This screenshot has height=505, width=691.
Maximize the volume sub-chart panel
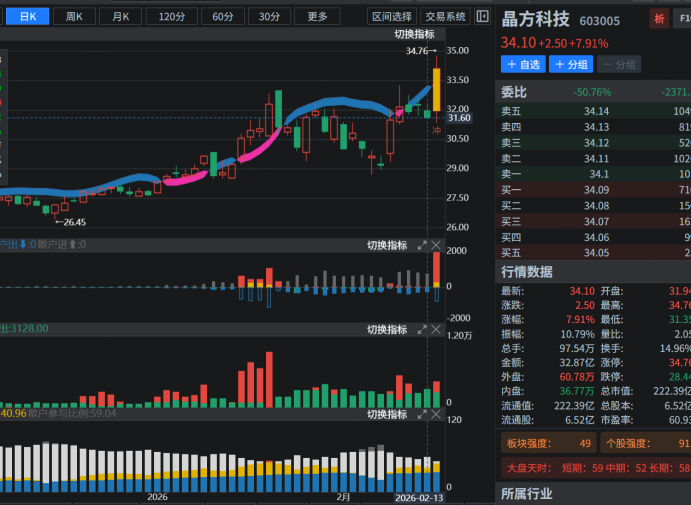[422, 329]
